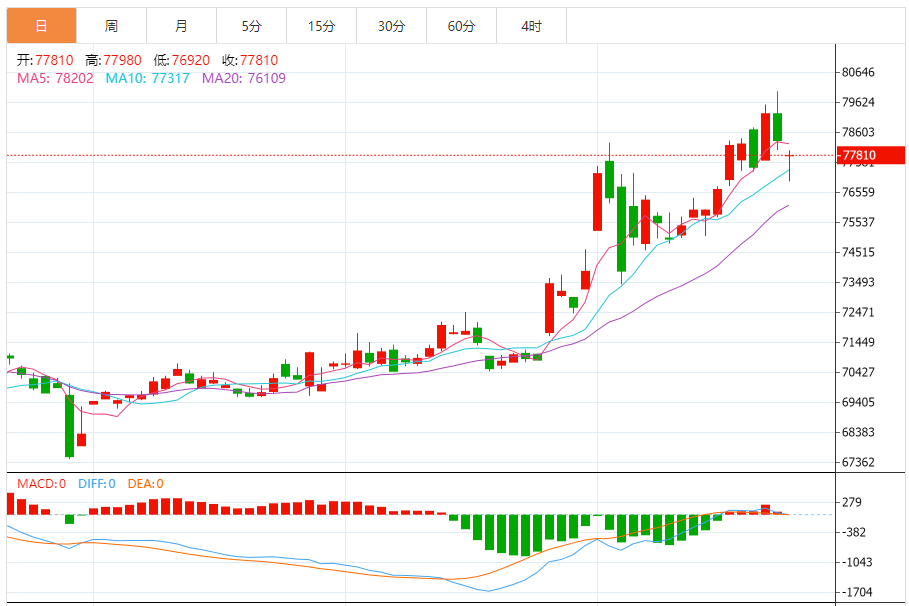Click the MA20: 76109 indicator label
The height and width of the screenshot is (606, 909).
point(243,77)
